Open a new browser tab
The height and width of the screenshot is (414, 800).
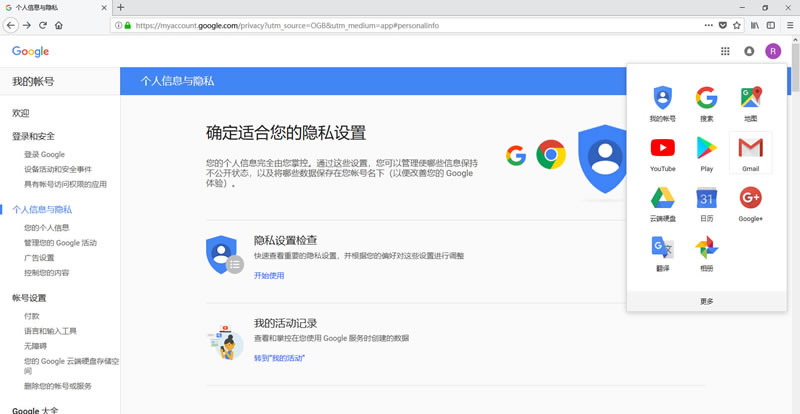(120, 7)
